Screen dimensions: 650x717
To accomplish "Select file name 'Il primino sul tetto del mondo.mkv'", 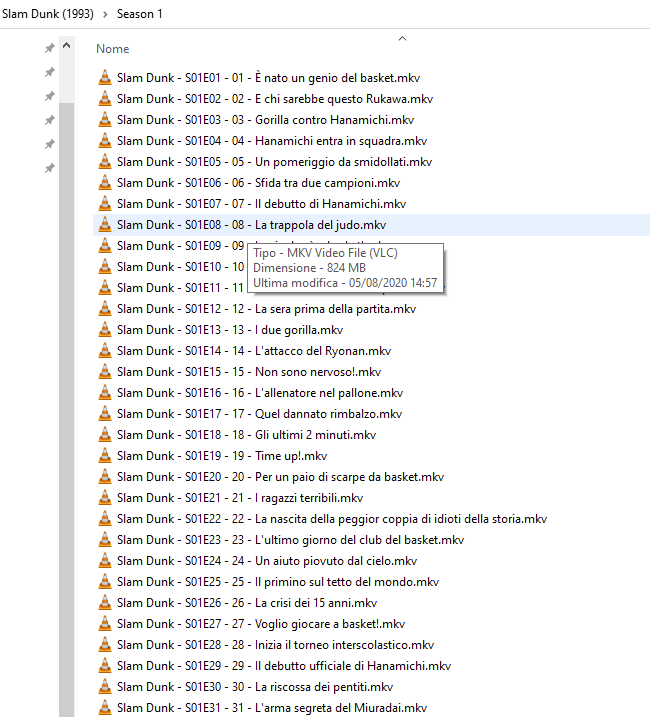I will click(347, 583).
